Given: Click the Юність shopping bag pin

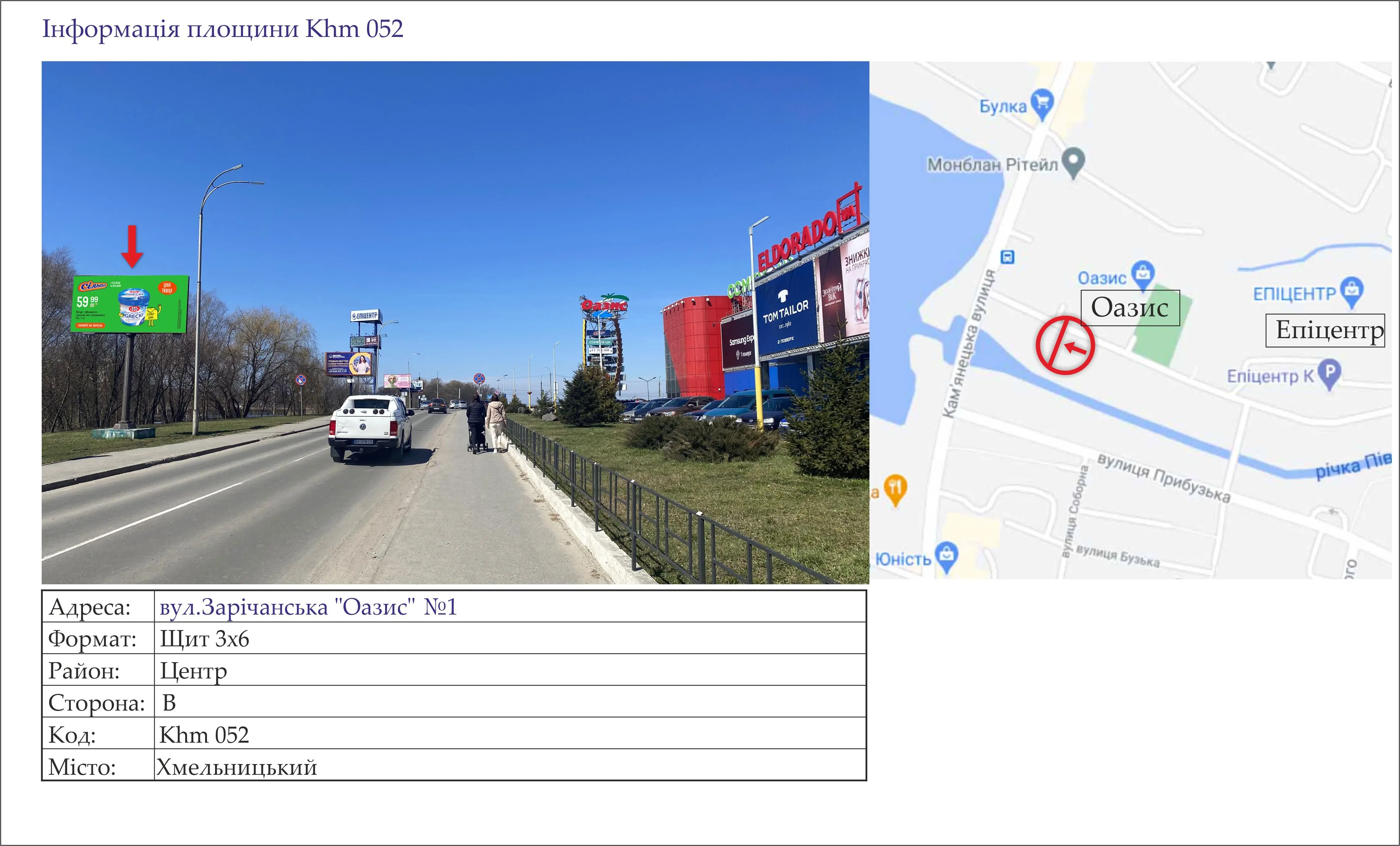Looking at the screenshot, I should click(947, 558).
